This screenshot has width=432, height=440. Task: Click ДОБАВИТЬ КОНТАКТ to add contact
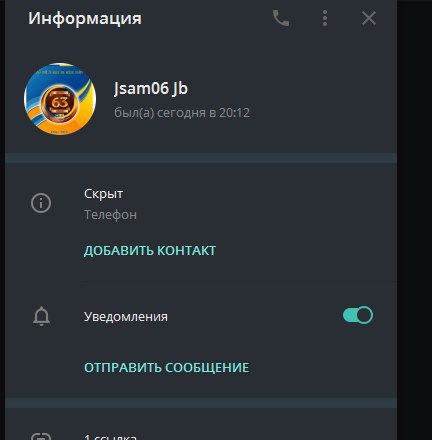(150, 251)
